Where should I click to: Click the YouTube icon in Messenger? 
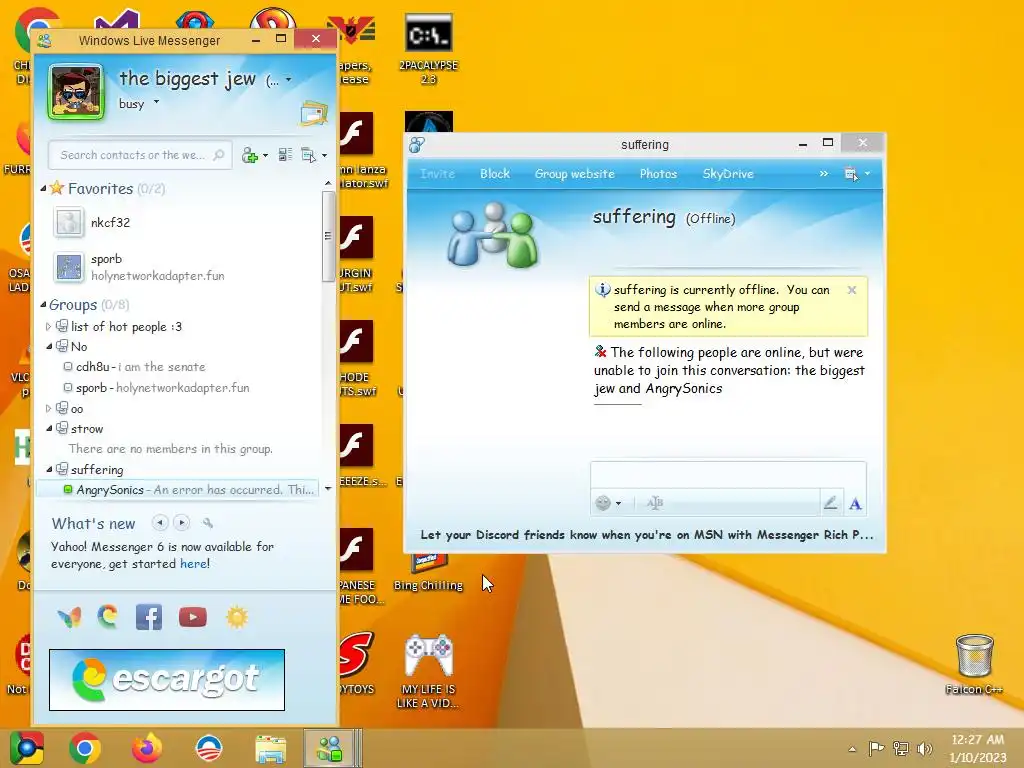(193, 617)
